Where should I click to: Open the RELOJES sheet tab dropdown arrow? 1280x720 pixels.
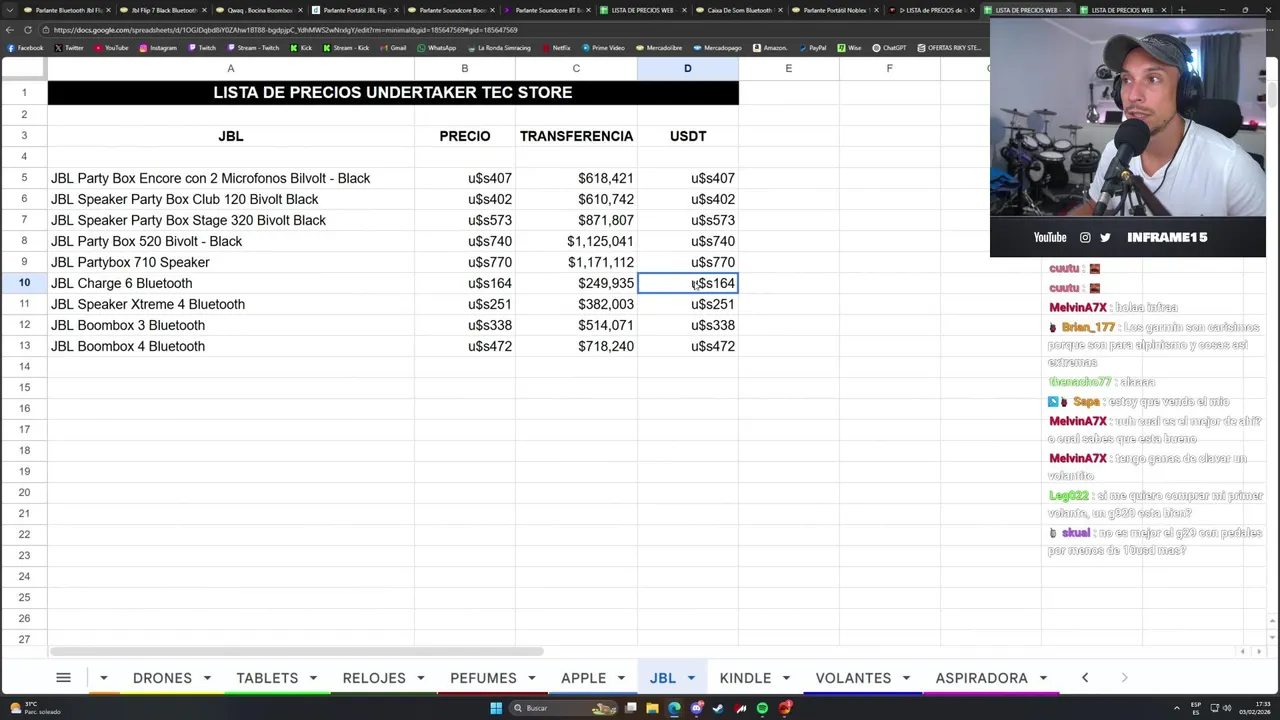coord(421,678)
